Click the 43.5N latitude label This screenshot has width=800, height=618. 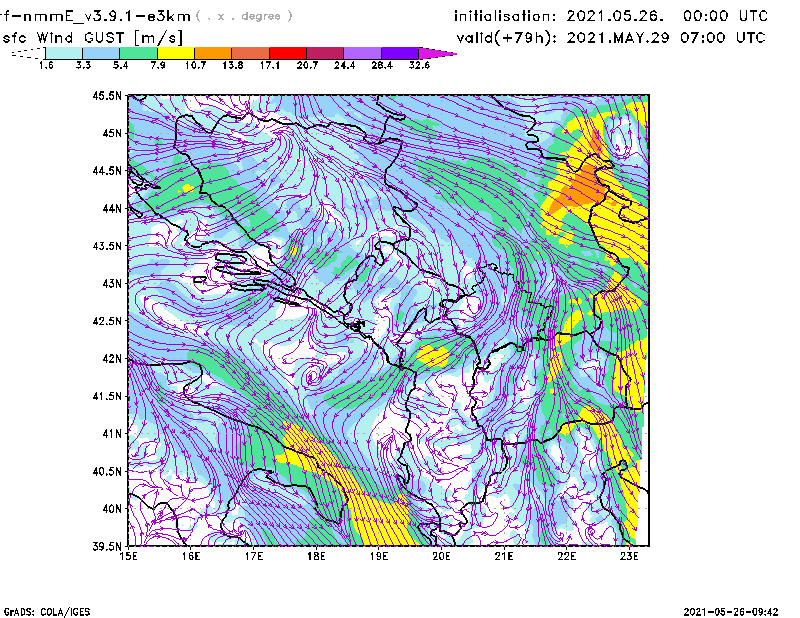coord(107,246)
